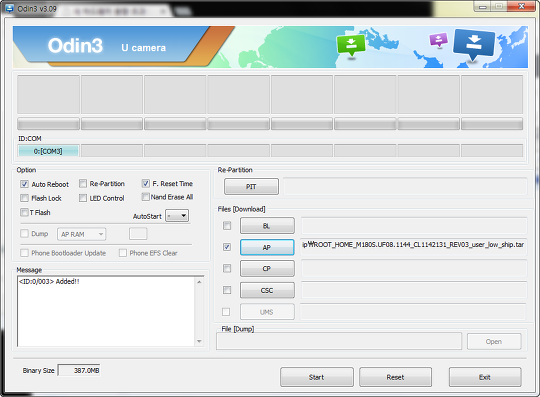Click the PIT button

pyautogui.click(x=251, y=186)
